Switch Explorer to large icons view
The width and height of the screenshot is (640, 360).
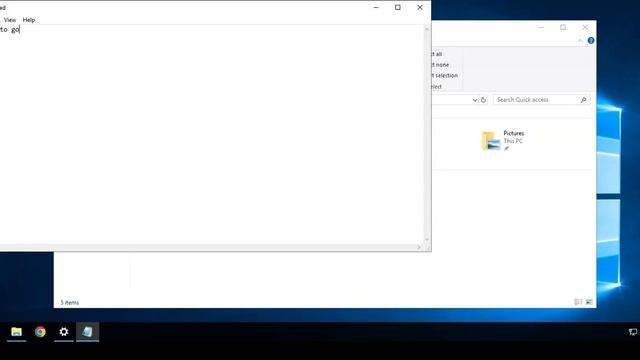click(589, 302)
